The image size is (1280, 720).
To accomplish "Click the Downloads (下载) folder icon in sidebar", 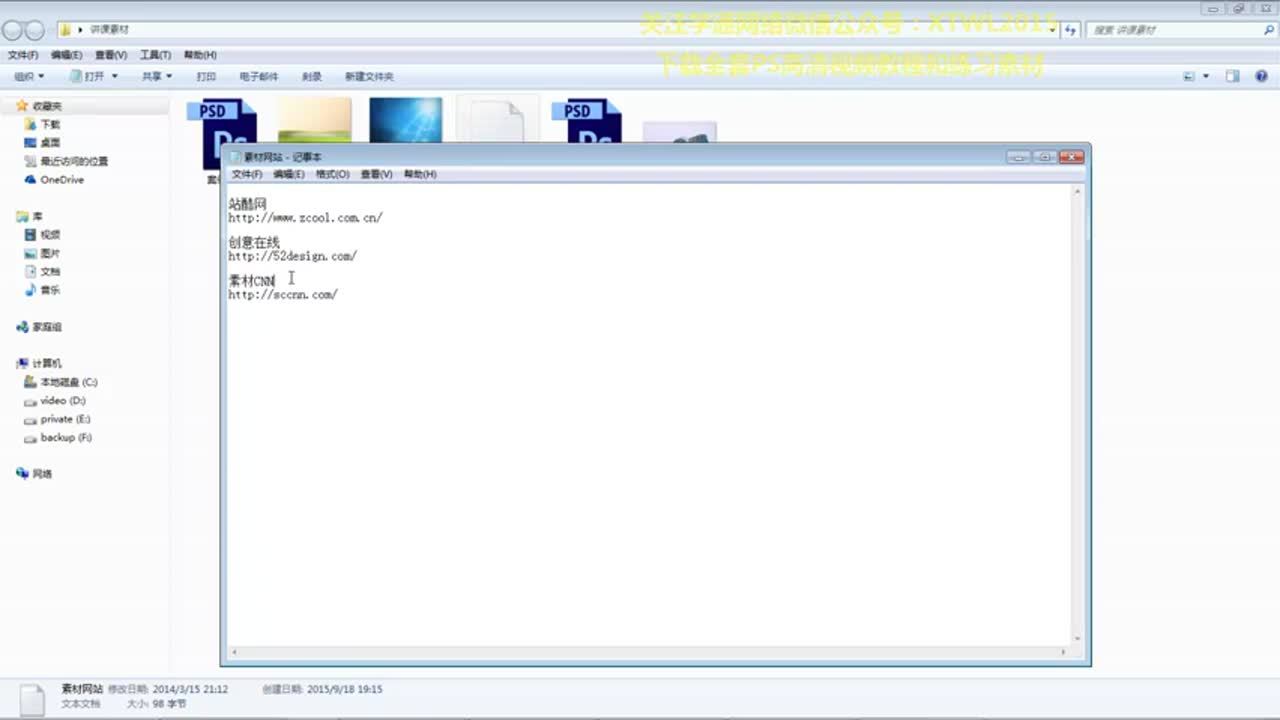I will [x=30, y=124].
